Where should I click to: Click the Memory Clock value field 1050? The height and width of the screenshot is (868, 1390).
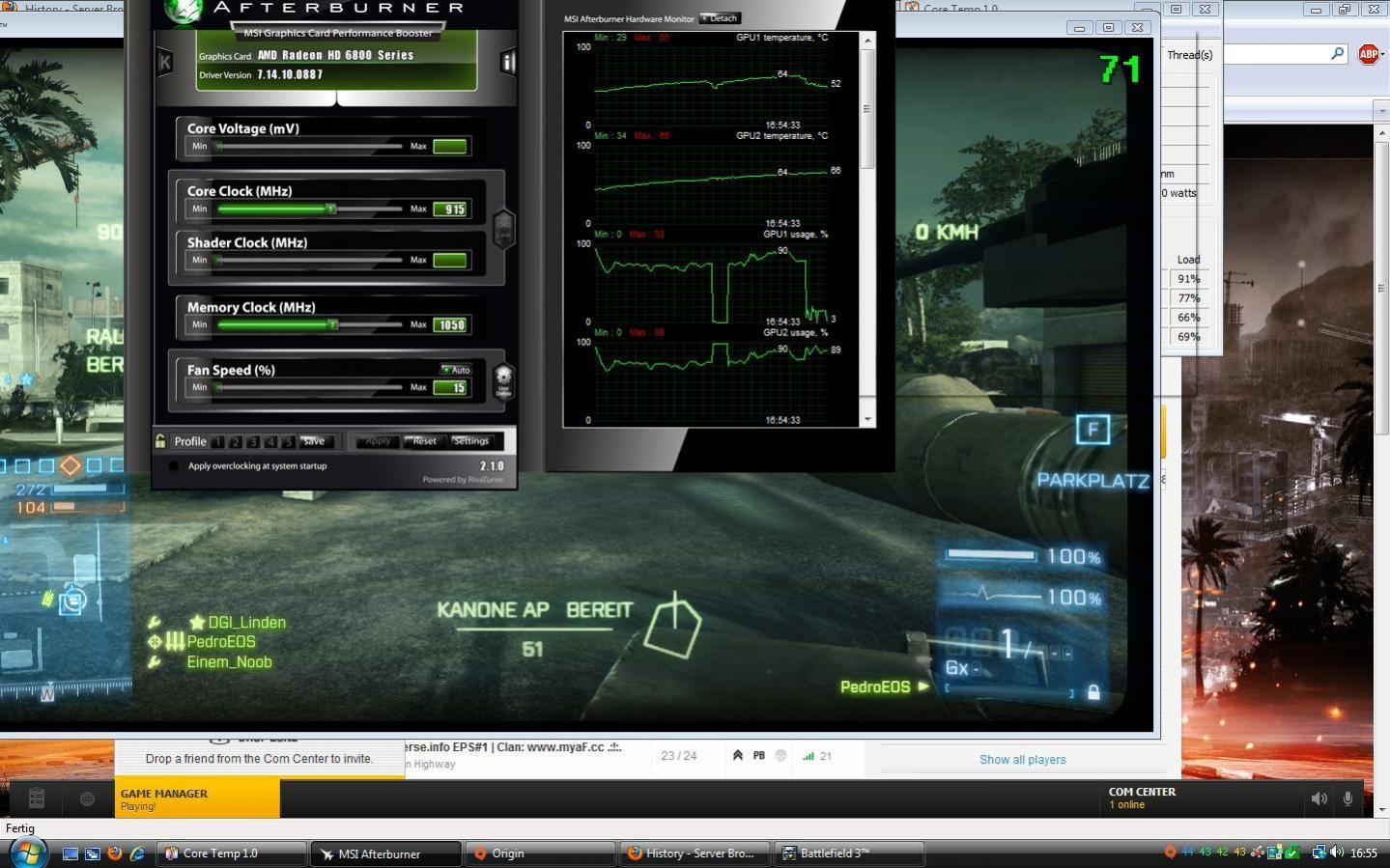pyautogui.click(x=451, y=324)
